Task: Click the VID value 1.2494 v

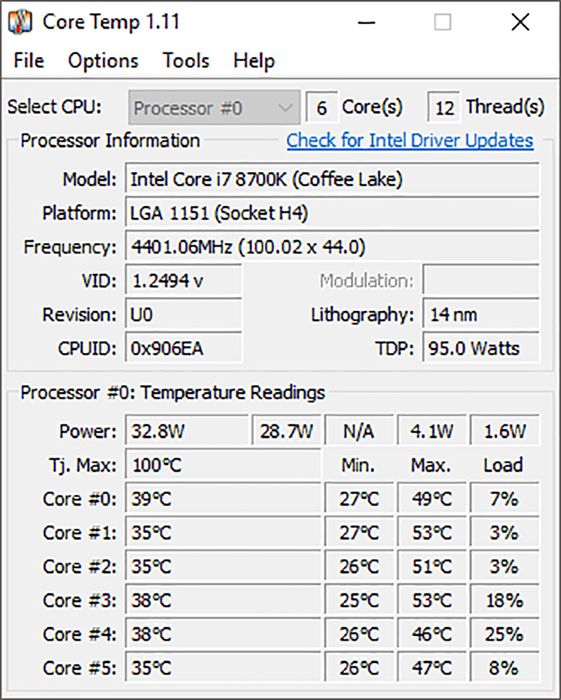Action: [183, 281]
